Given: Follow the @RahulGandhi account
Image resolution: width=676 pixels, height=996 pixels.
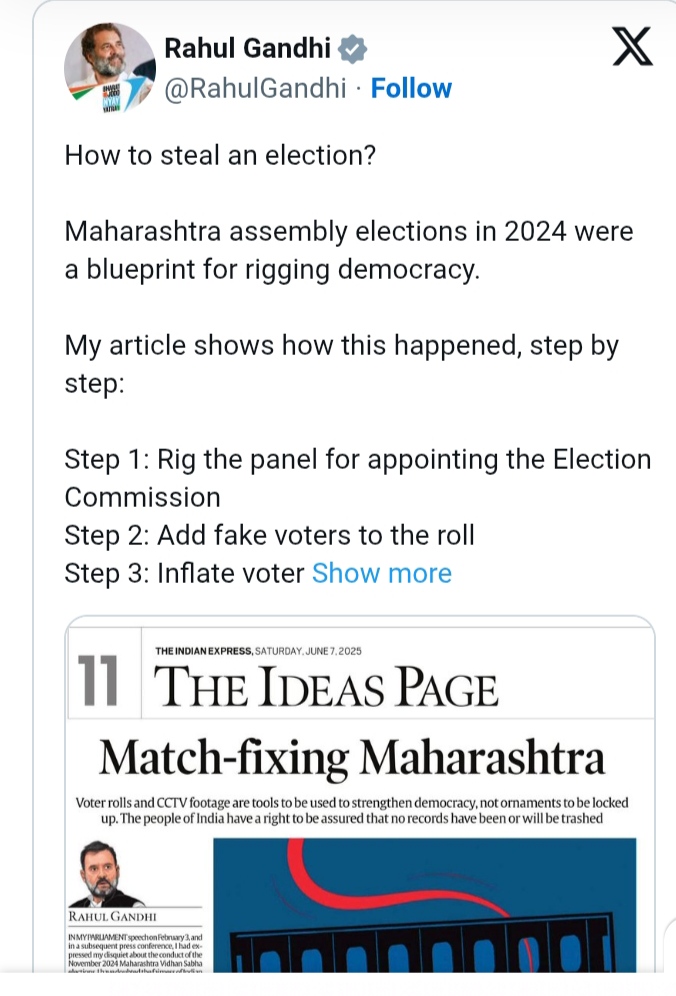Looking at the screenshot, I should pyautogui.click(x=411, y=88).
